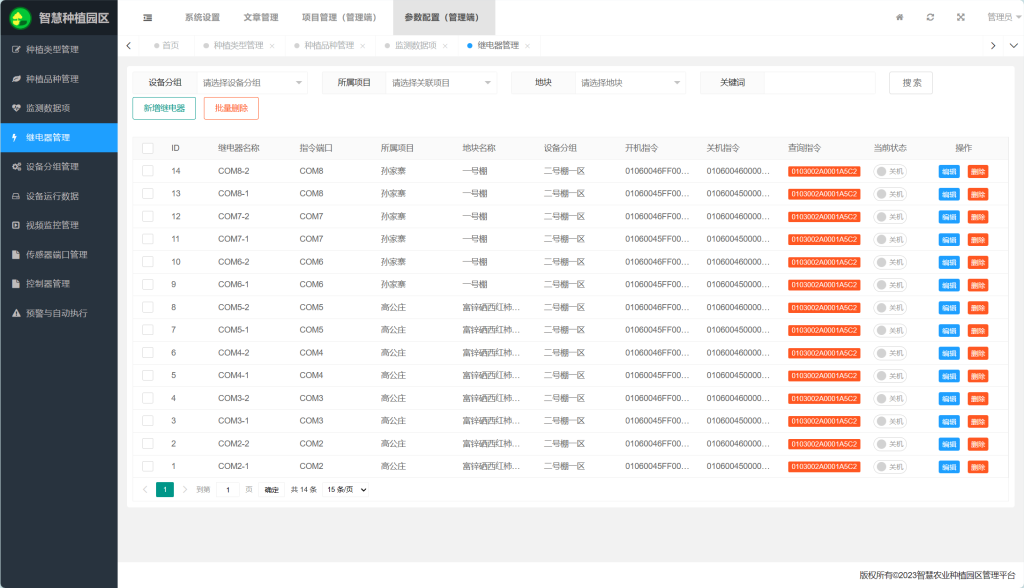
Task: Click the fullscreen icon in the header
Action: [x=961, y=17]
